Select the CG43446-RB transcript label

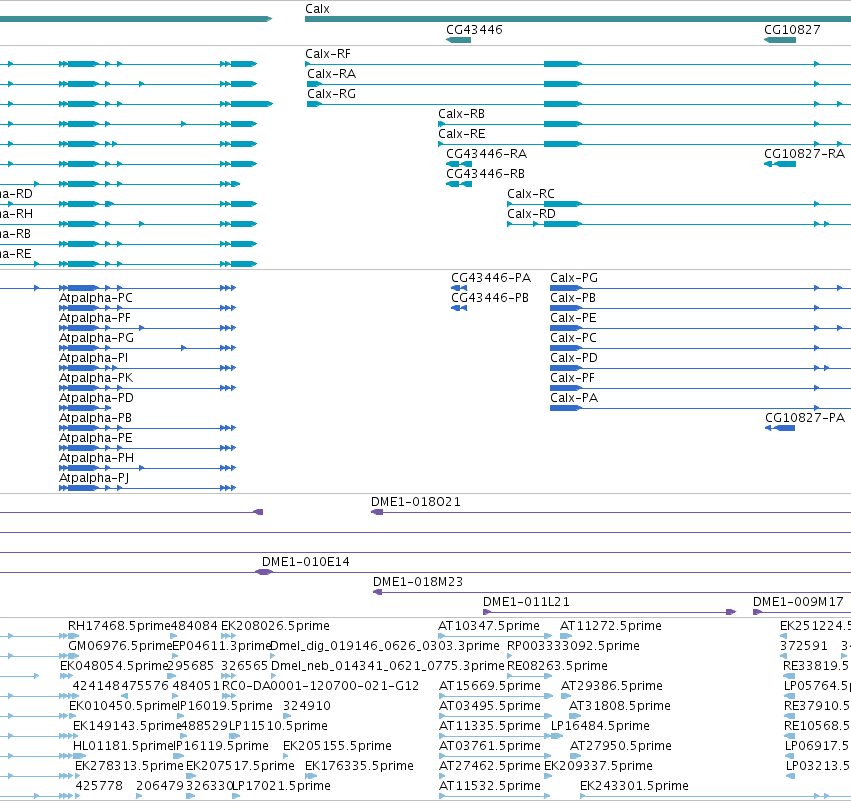[x=485, y=174]
